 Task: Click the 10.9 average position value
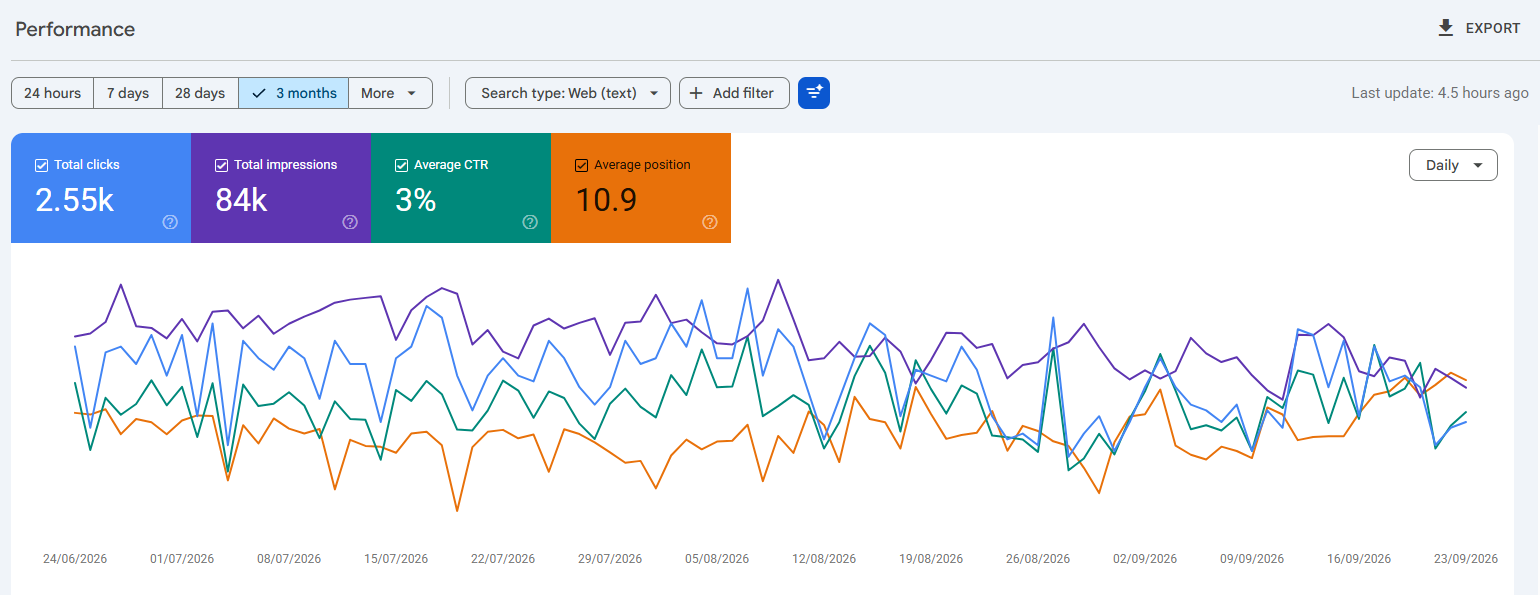pyautogui.click(x=606, y=201)
